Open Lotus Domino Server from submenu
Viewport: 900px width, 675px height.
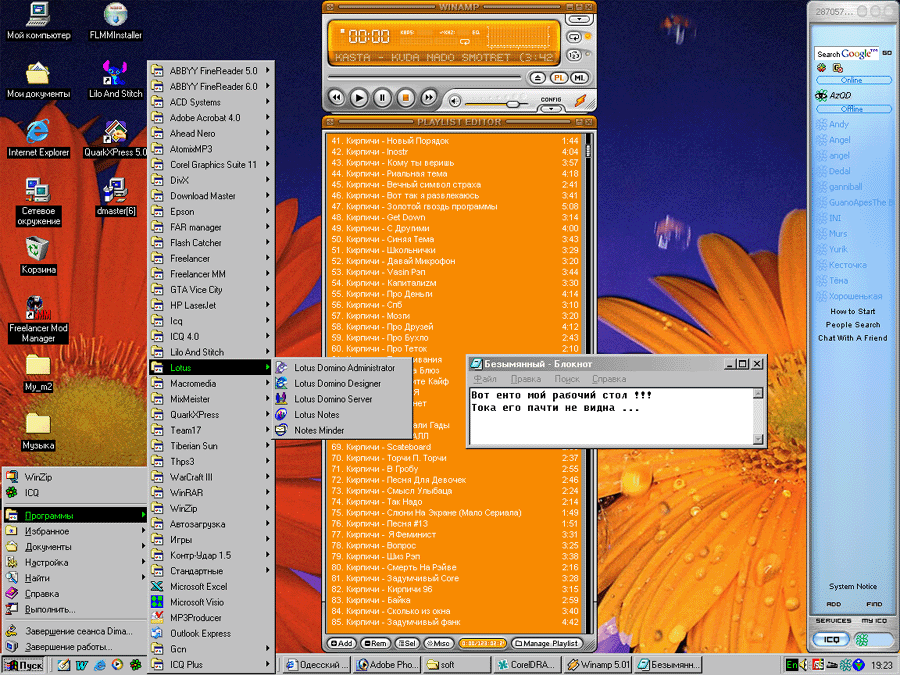coord(342,399)
